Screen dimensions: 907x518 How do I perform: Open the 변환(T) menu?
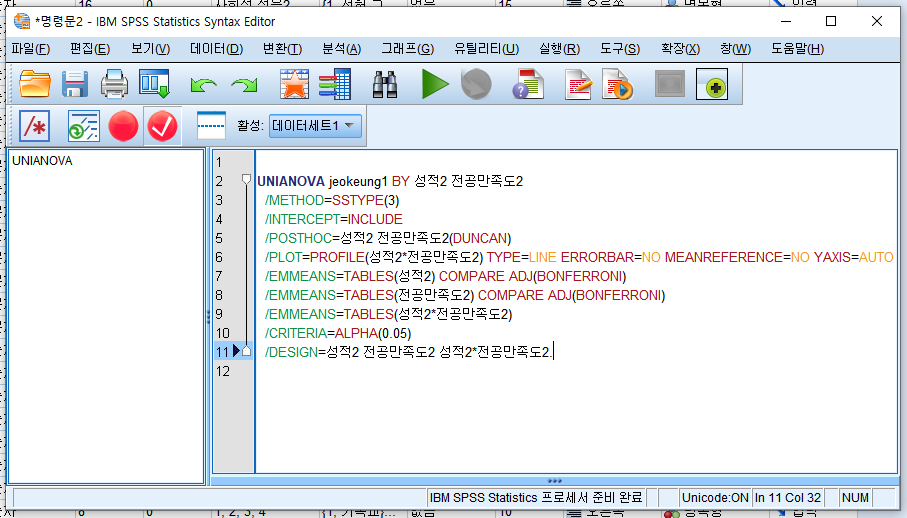[282, 49]
